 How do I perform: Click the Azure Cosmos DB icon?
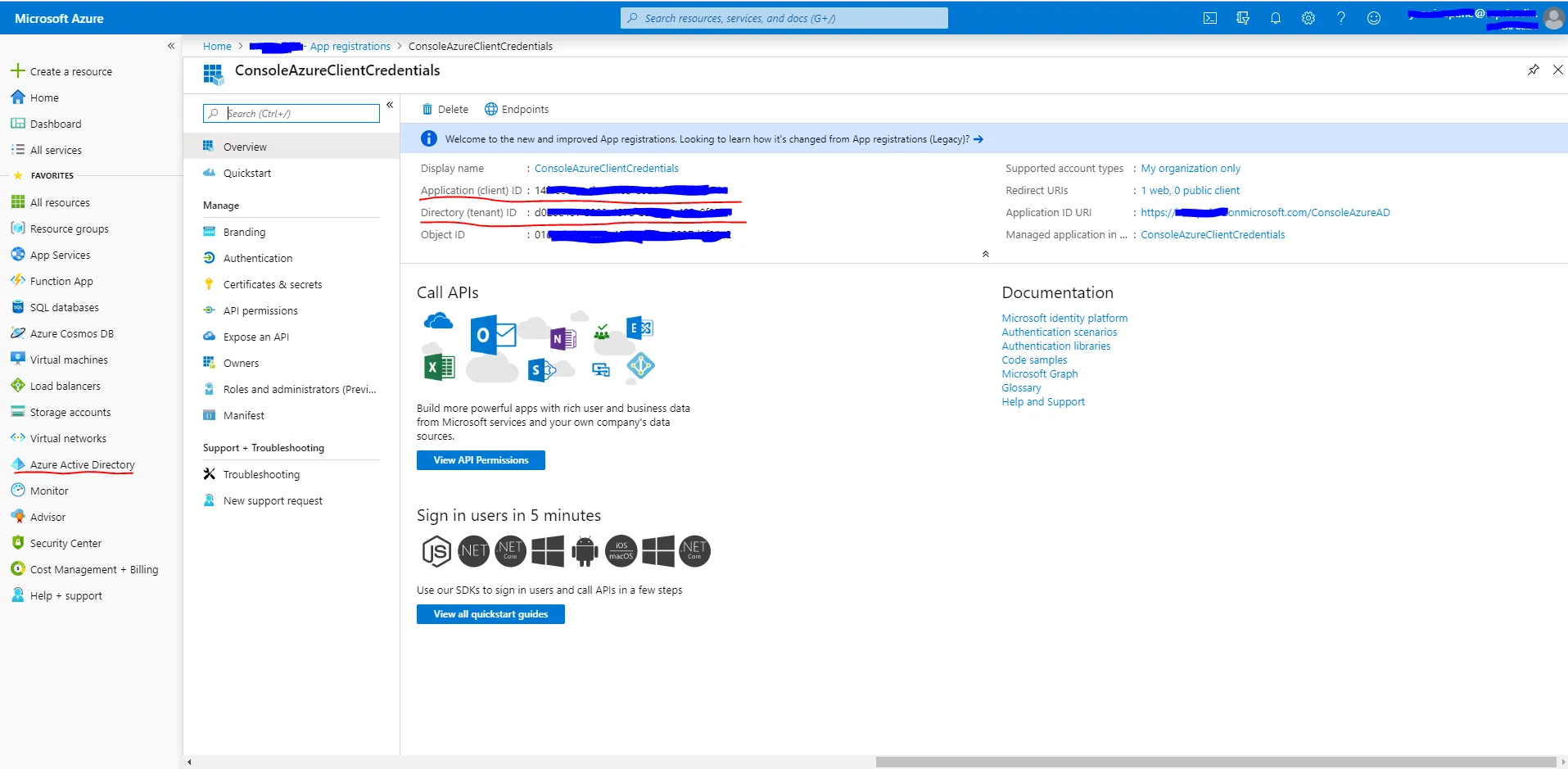[x=18, y=333]
